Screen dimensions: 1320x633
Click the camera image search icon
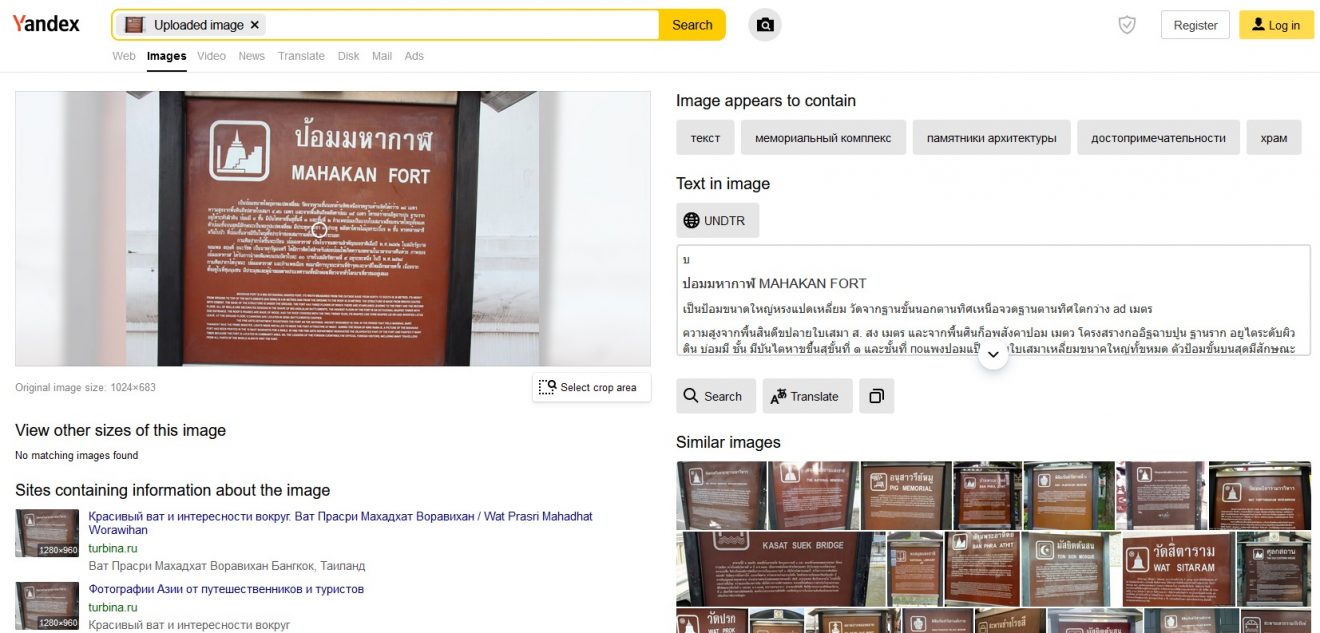click(x=765, y=25)
